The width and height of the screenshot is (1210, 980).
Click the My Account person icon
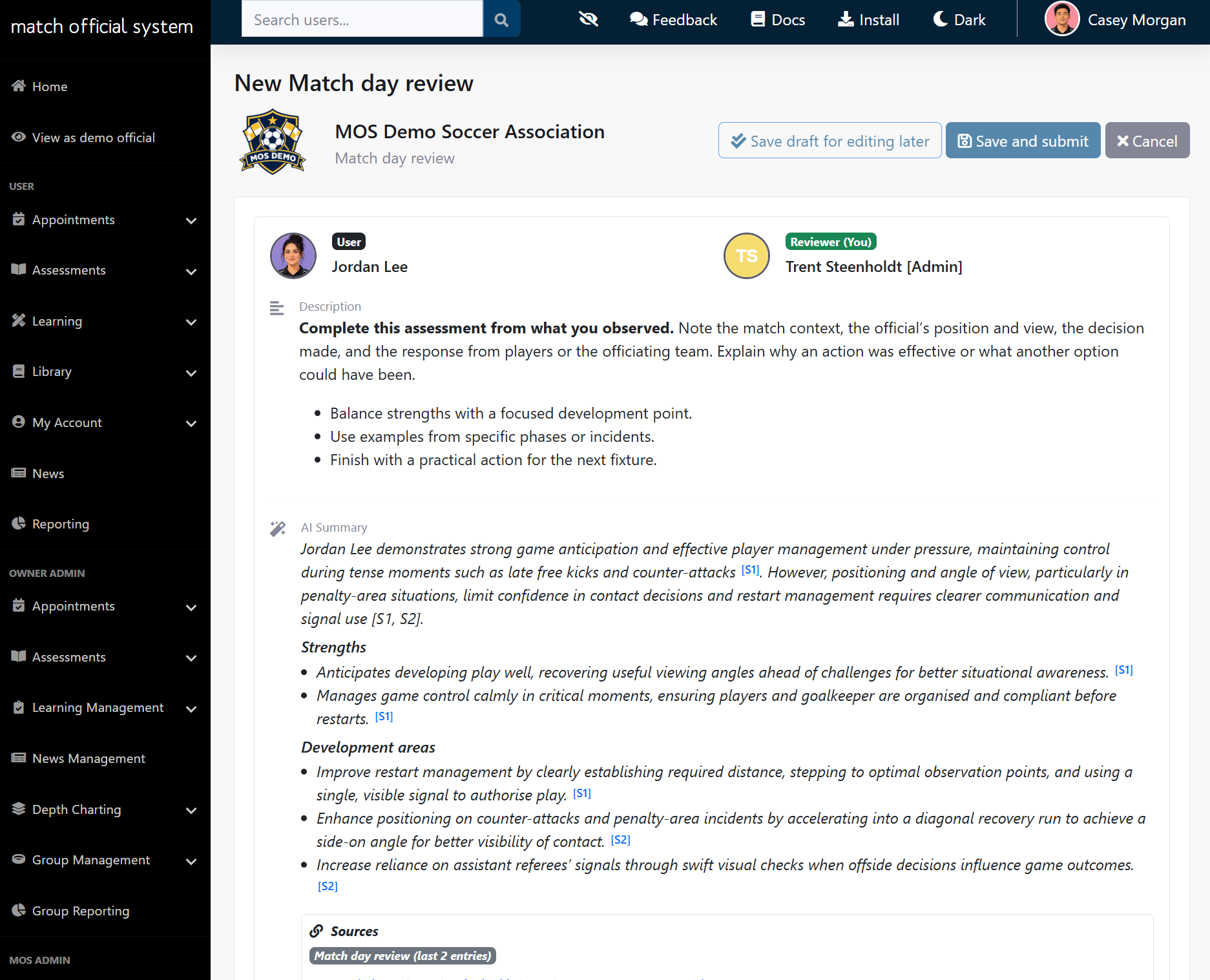coord(19,422)
